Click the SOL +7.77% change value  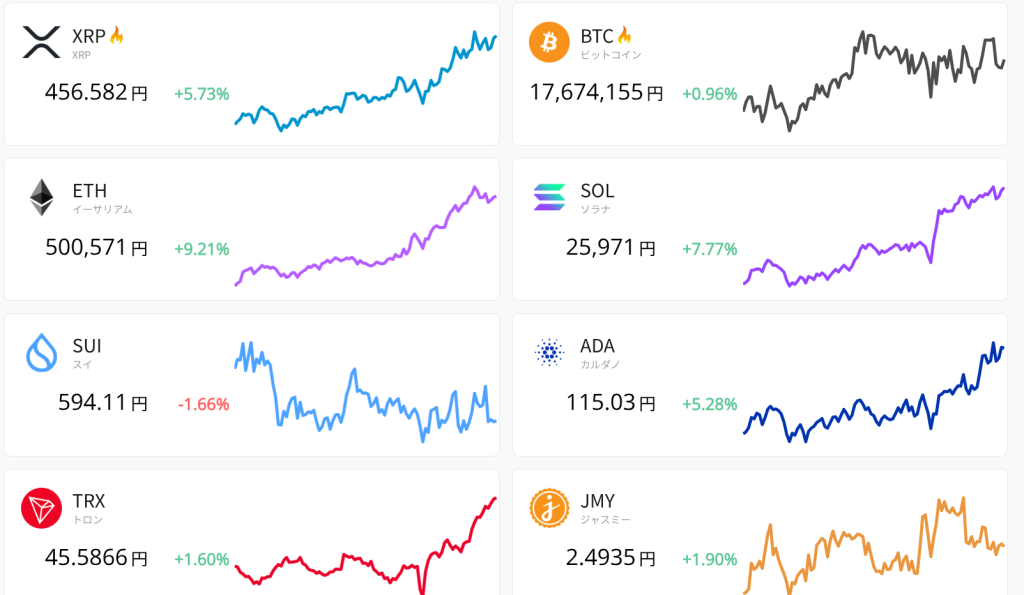709,249
